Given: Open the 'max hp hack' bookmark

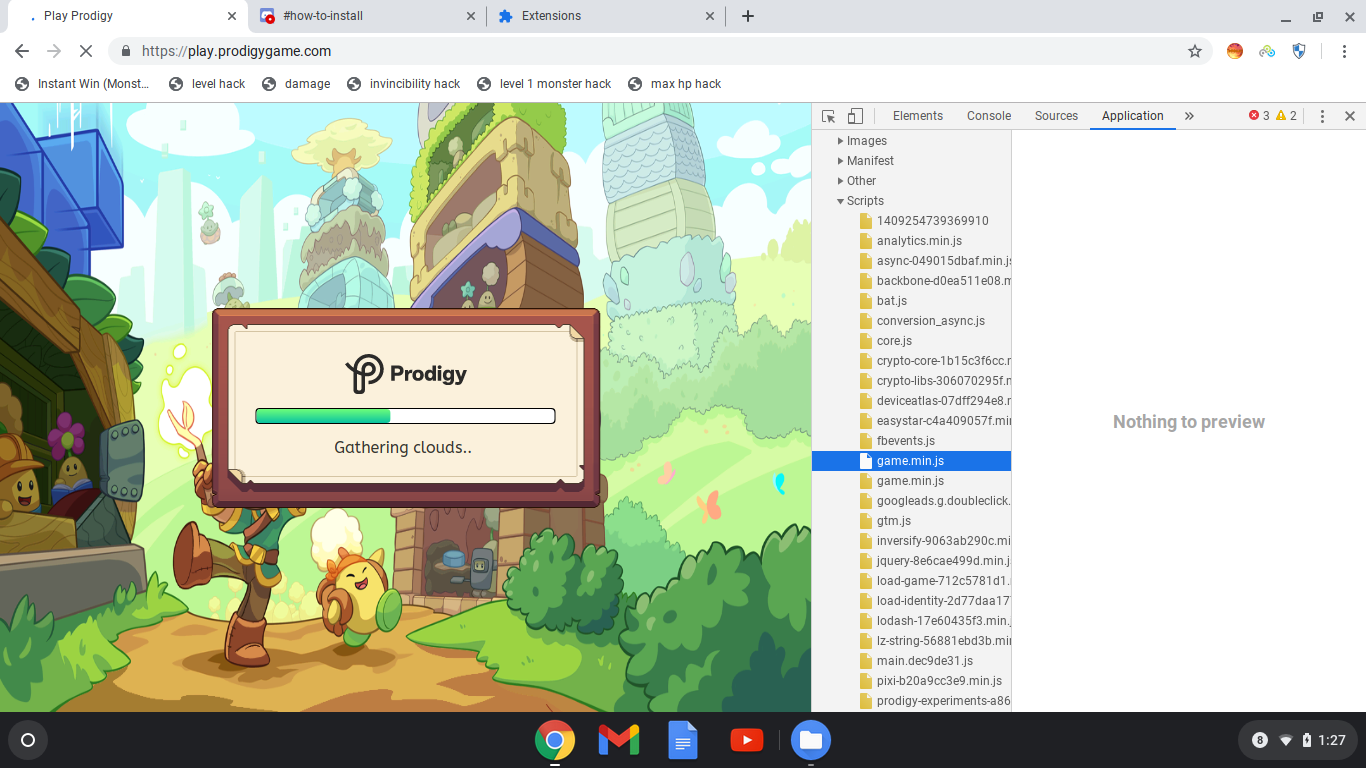Looking at the screenshot, I should [684, 84].
